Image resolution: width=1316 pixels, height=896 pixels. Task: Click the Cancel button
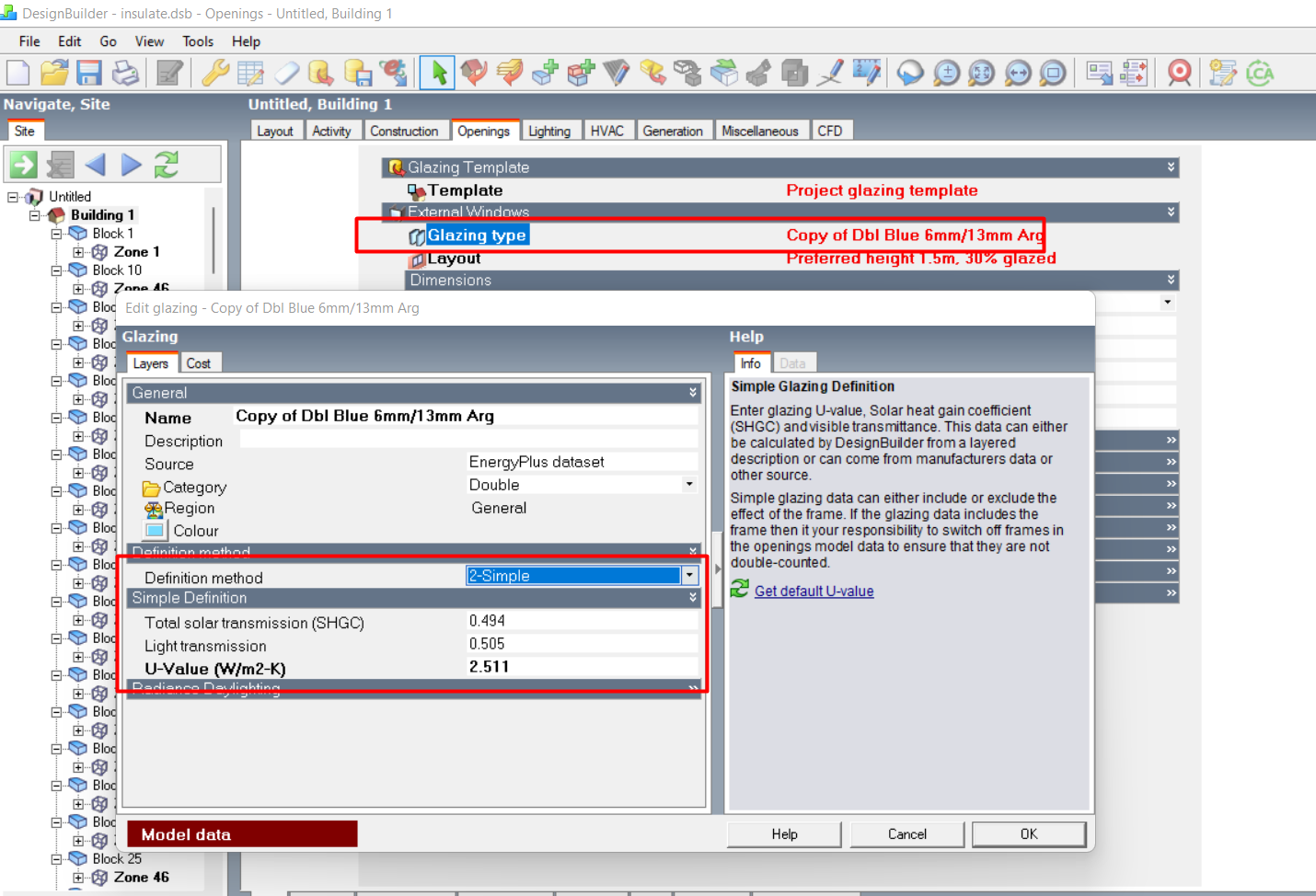(907, 834)
